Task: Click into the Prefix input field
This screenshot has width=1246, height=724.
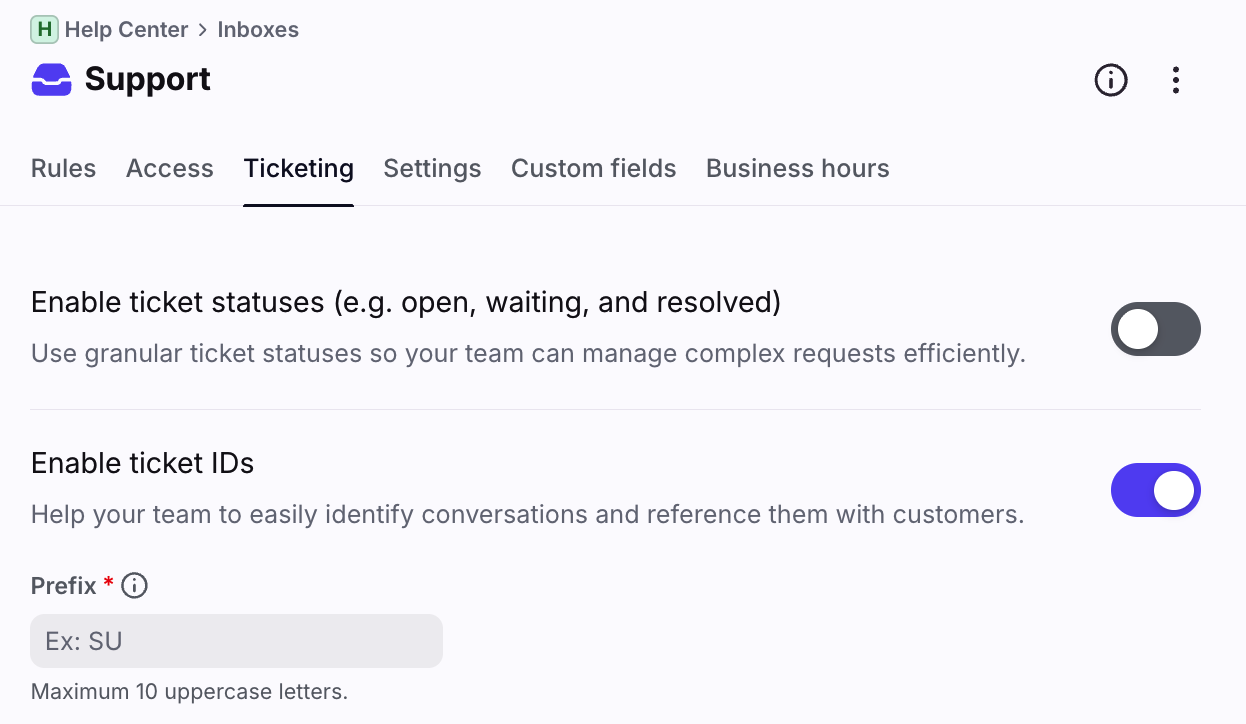Action: pos(236,641)
